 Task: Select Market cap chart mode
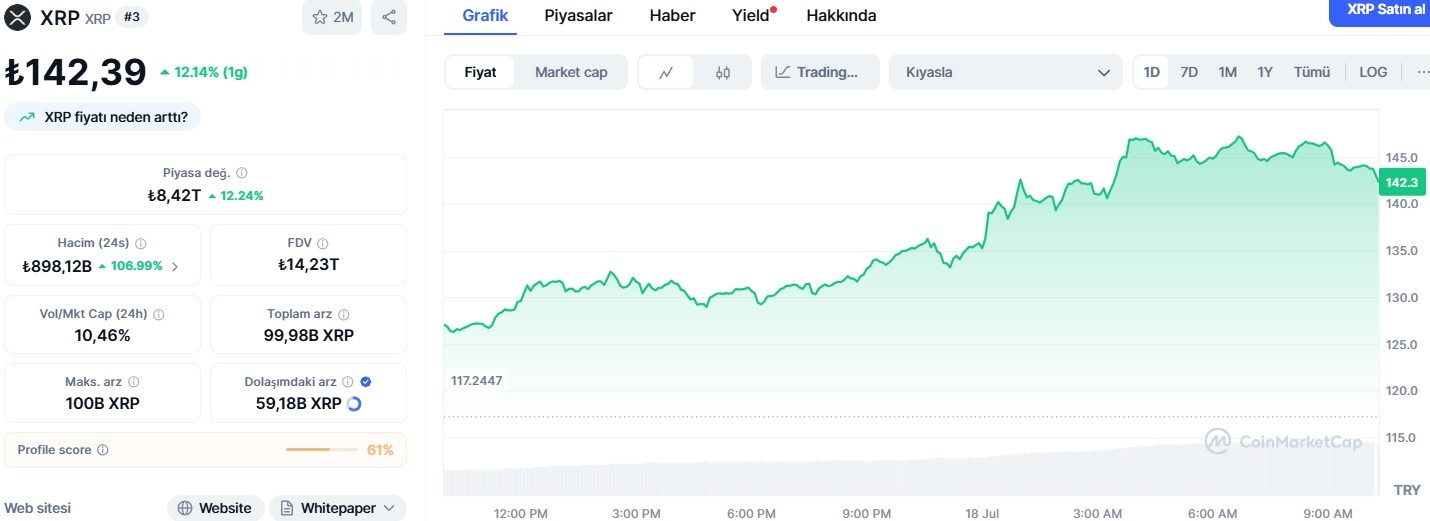coord(571,72)
